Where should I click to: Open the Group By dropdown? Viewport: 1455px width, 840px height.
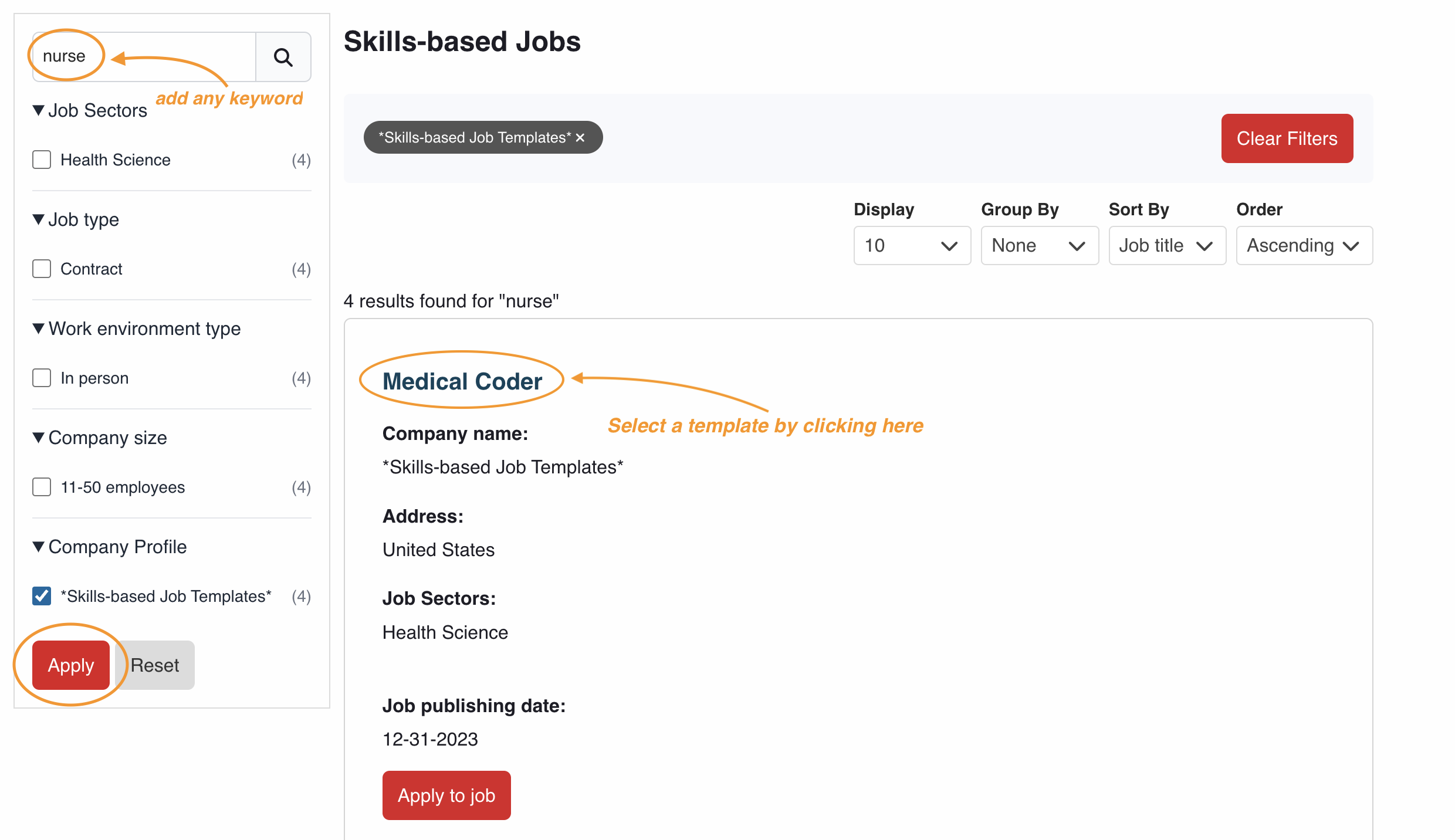click(x=1039, y=246)
